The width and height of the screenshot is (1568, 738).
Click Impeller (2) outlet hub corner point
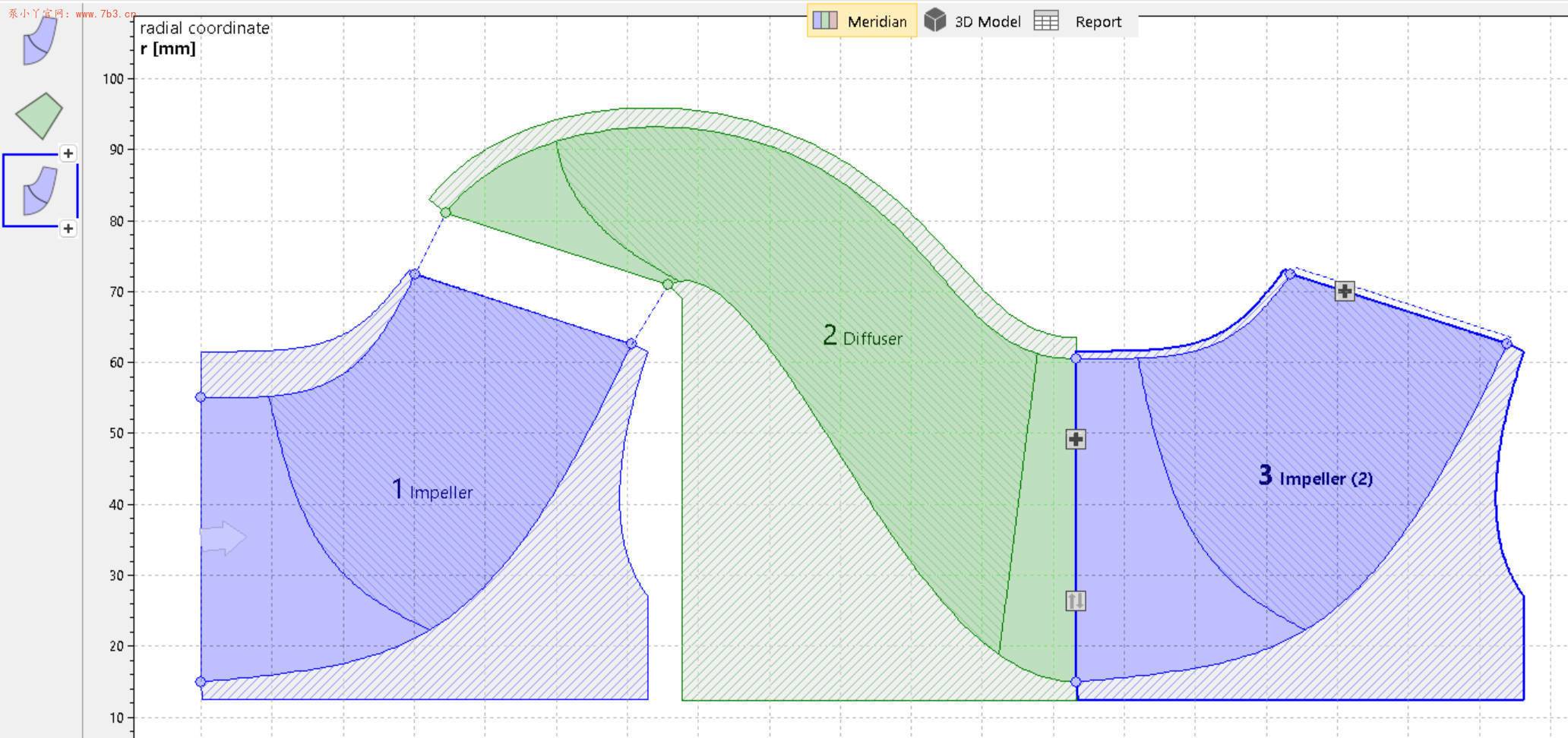click(1506, 344)
